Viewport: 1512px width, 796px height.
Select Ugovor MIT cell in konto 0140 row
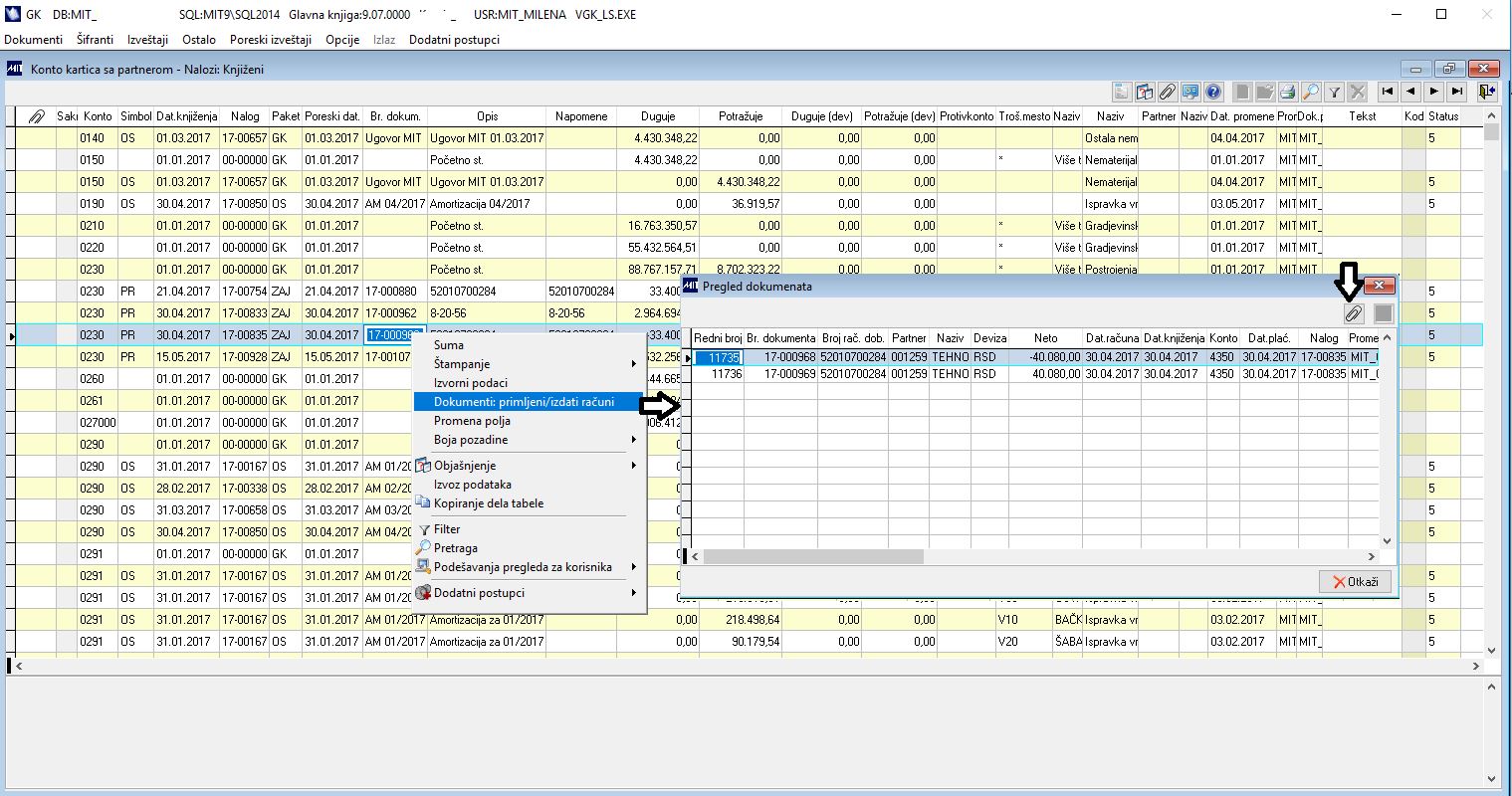coord(394,138)
